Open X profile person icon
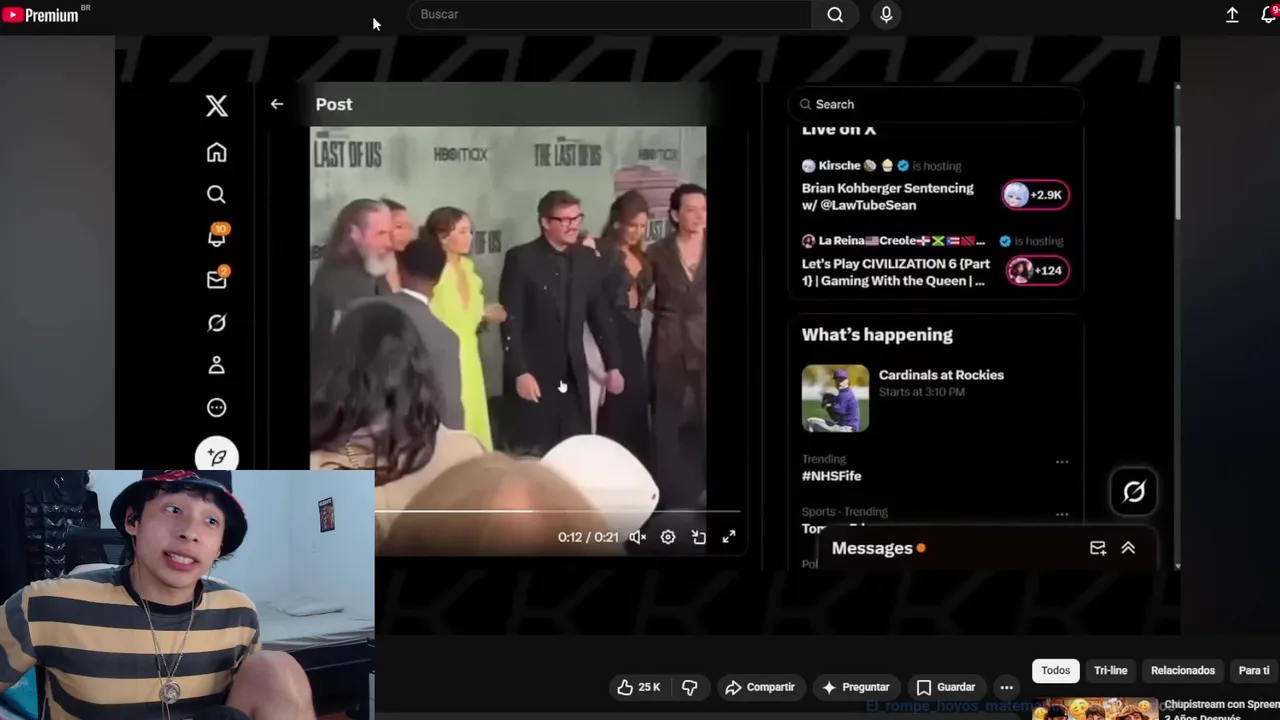The image size is (1280, 720). (216, 365)
